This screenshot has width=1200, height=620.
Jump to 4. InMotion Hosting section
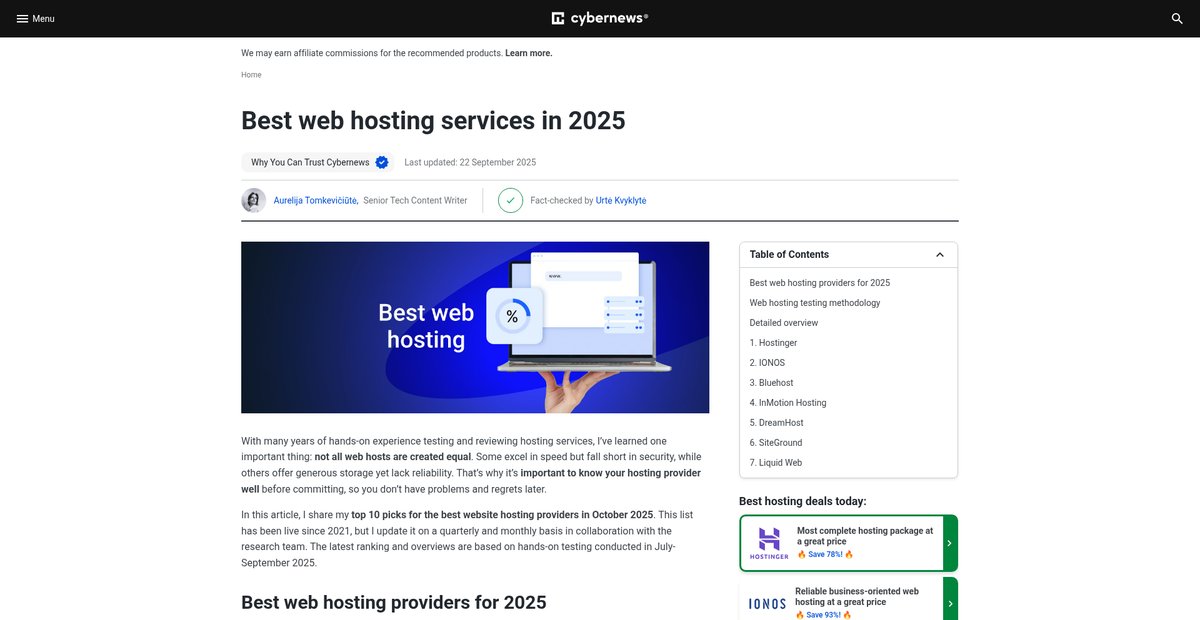[788, 403]
